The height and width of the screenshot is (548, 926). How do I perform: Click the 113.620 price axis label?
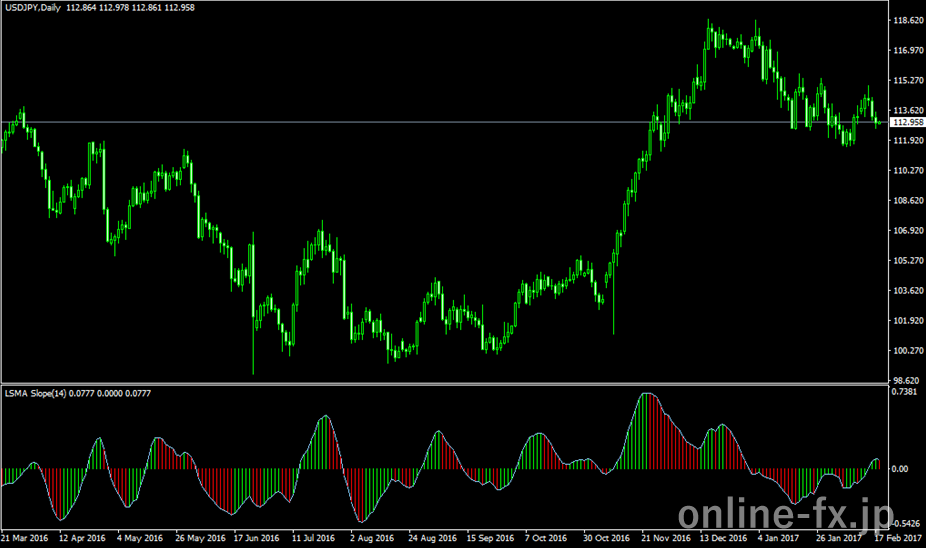coord(908,110)
